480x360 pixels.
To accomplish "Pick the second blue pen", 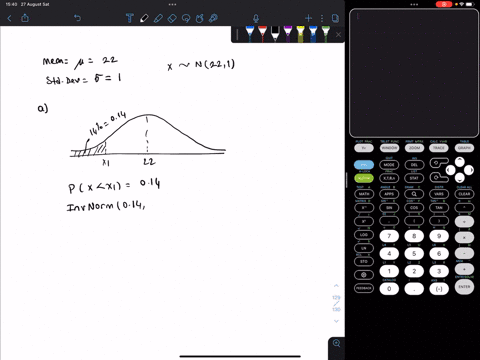I will (313, 34).
